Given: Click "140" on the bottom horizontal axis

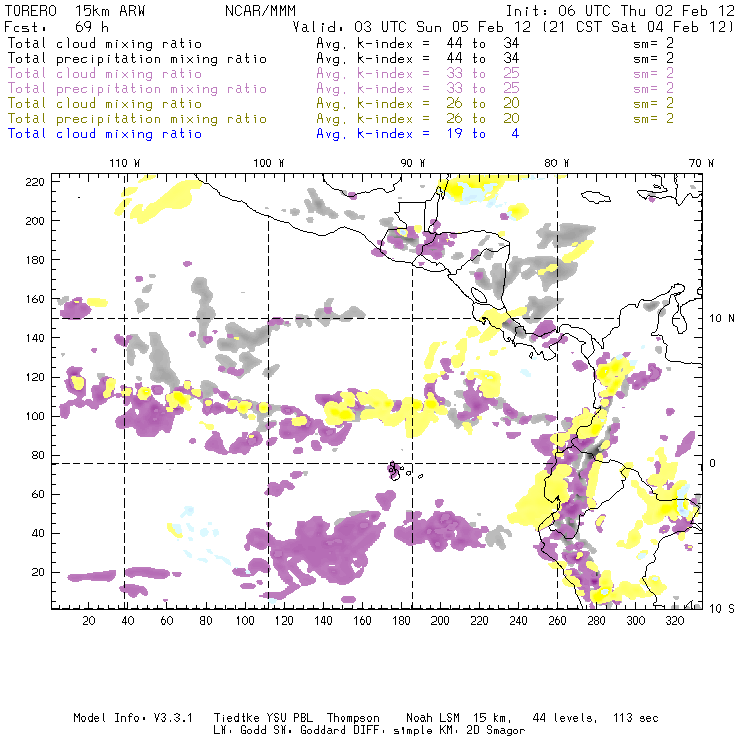Looking at the screenshot, I should coord(323,621).
